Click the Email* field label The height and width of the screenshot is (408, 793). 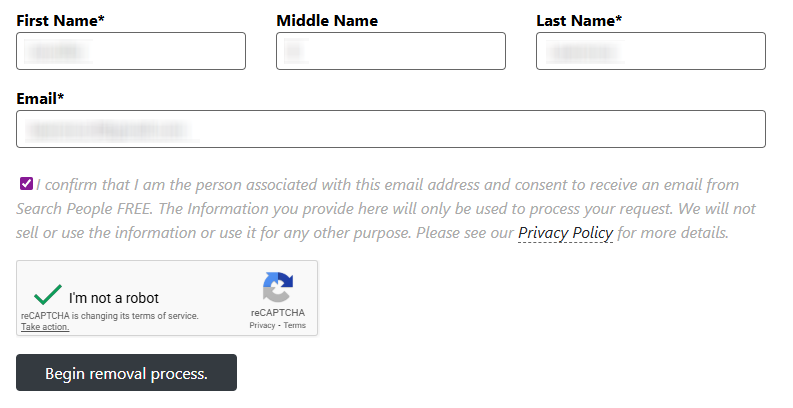pos(40,98)
